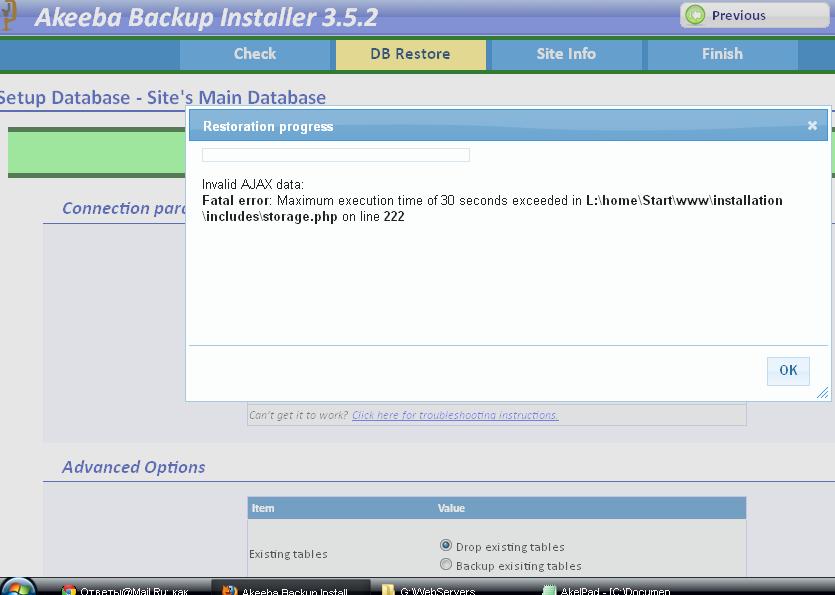The image size is (835, 595).
Task: Click the restoration progress bar
Action: [335, 155]
